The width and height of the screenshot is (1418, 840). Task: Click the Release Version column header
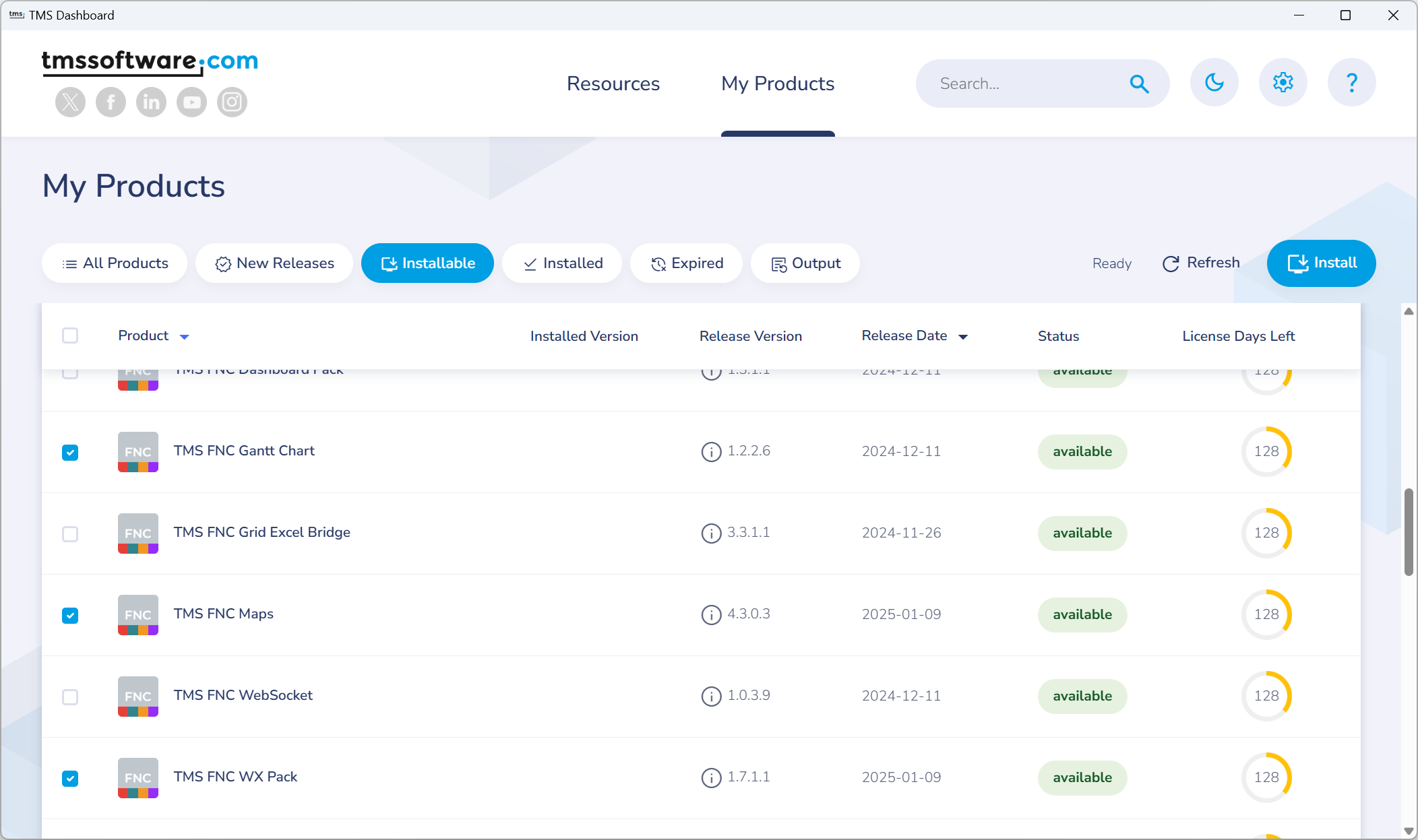coord(751,336)
